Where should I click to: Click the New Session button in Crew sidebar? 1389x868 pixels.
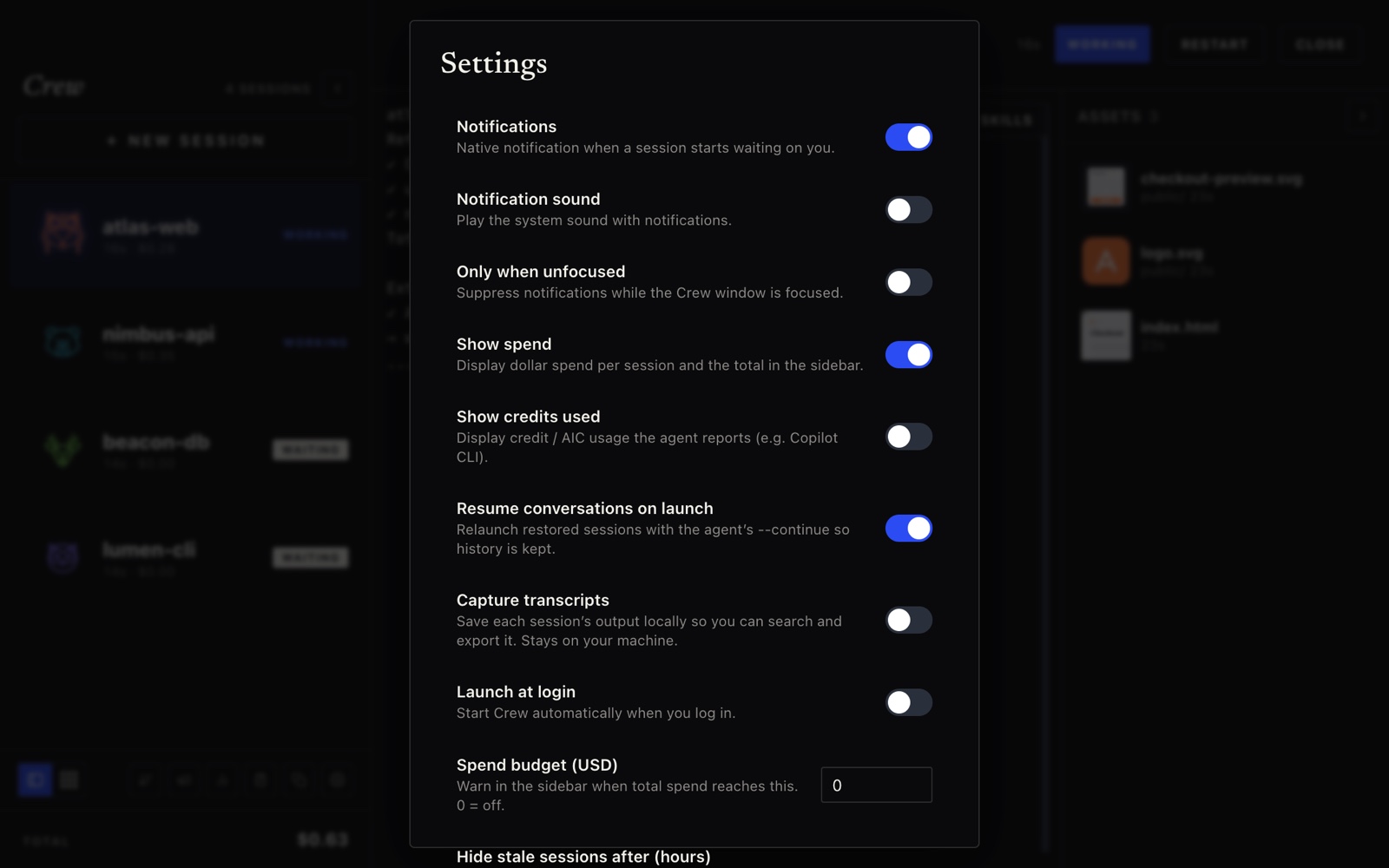(x=185, y=141)
